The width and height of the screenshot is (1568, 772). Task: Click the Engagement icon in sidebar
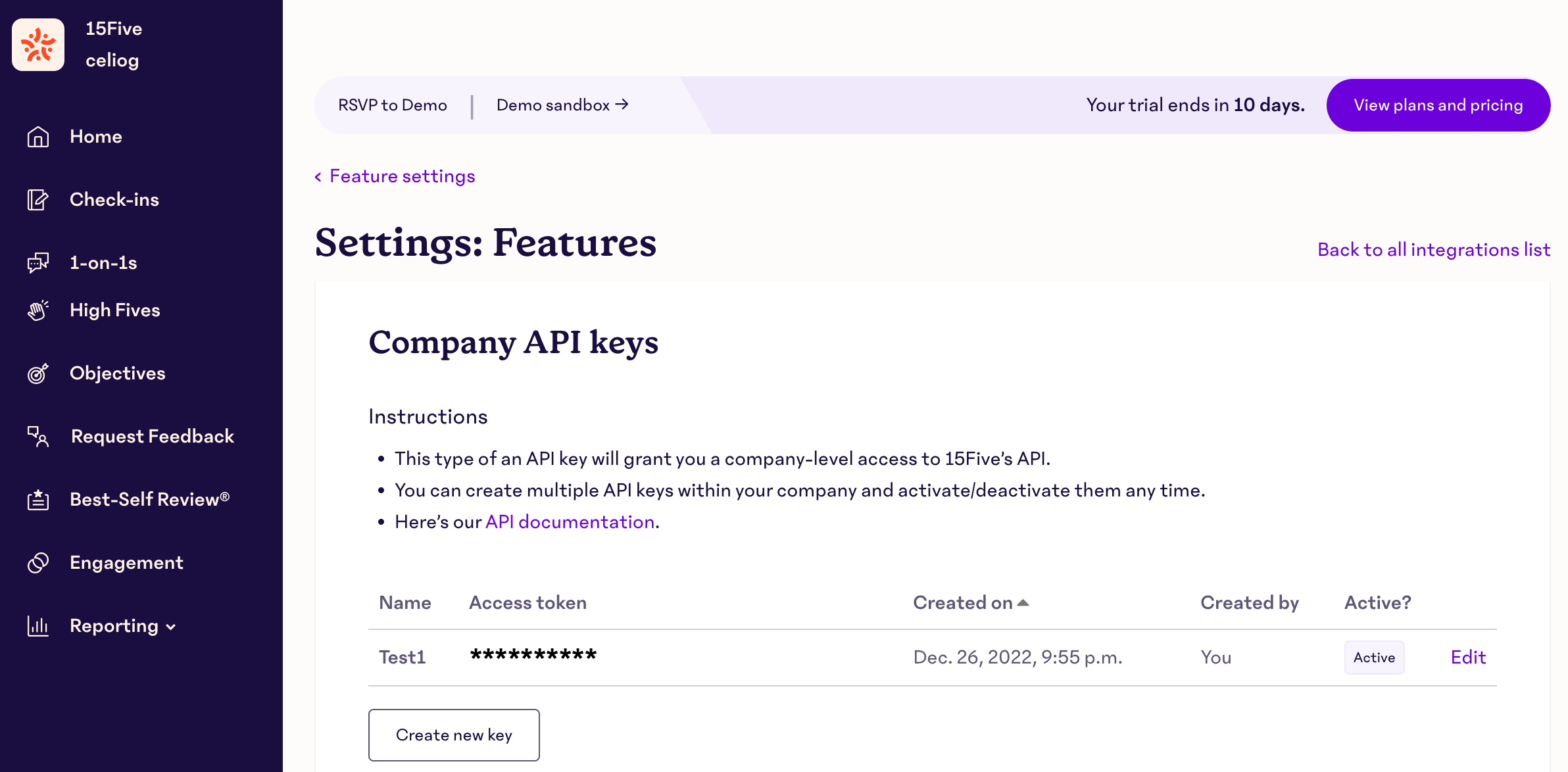pos(38,563)
